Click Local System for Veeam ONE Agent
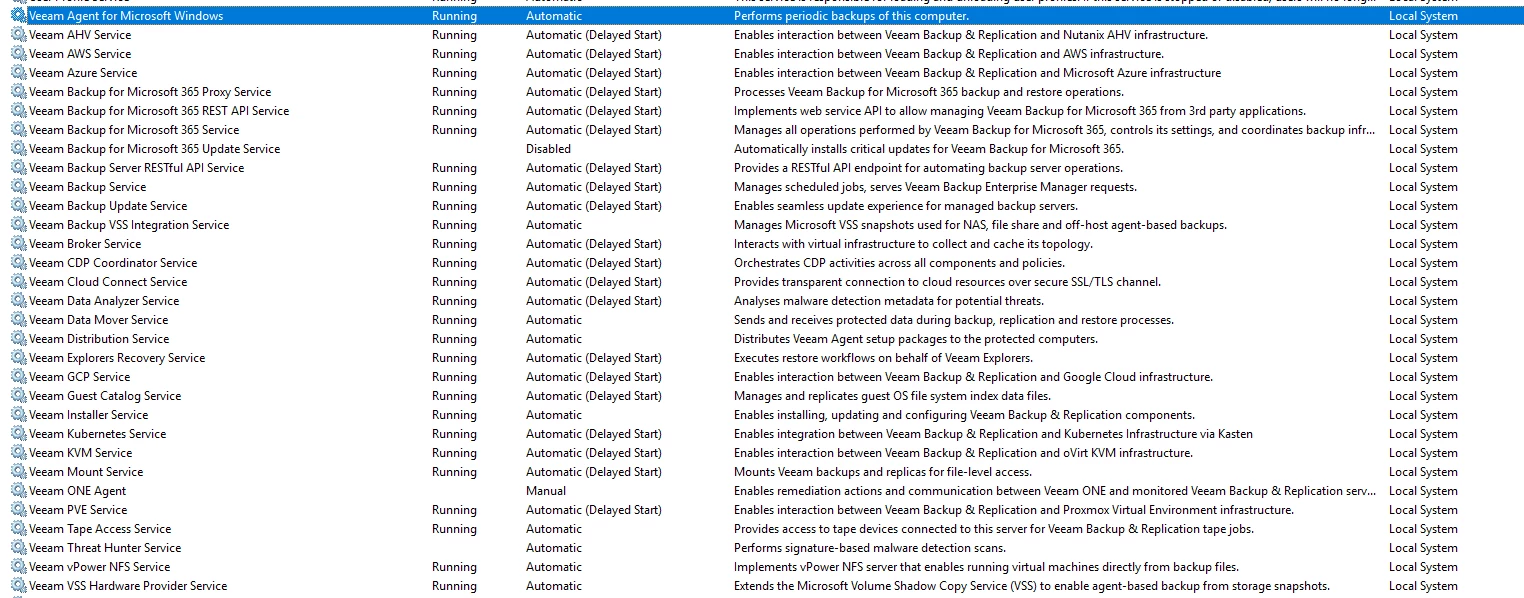 1423,491
